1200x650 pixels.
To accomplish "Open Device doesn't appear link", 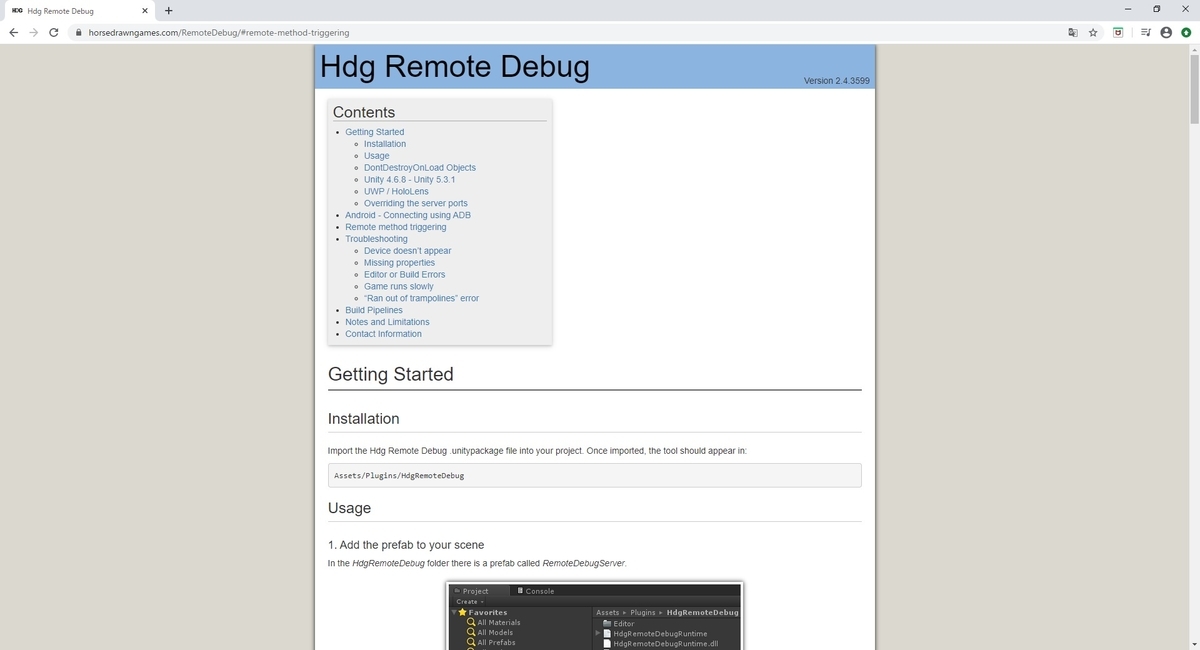I will coord(407,251).
